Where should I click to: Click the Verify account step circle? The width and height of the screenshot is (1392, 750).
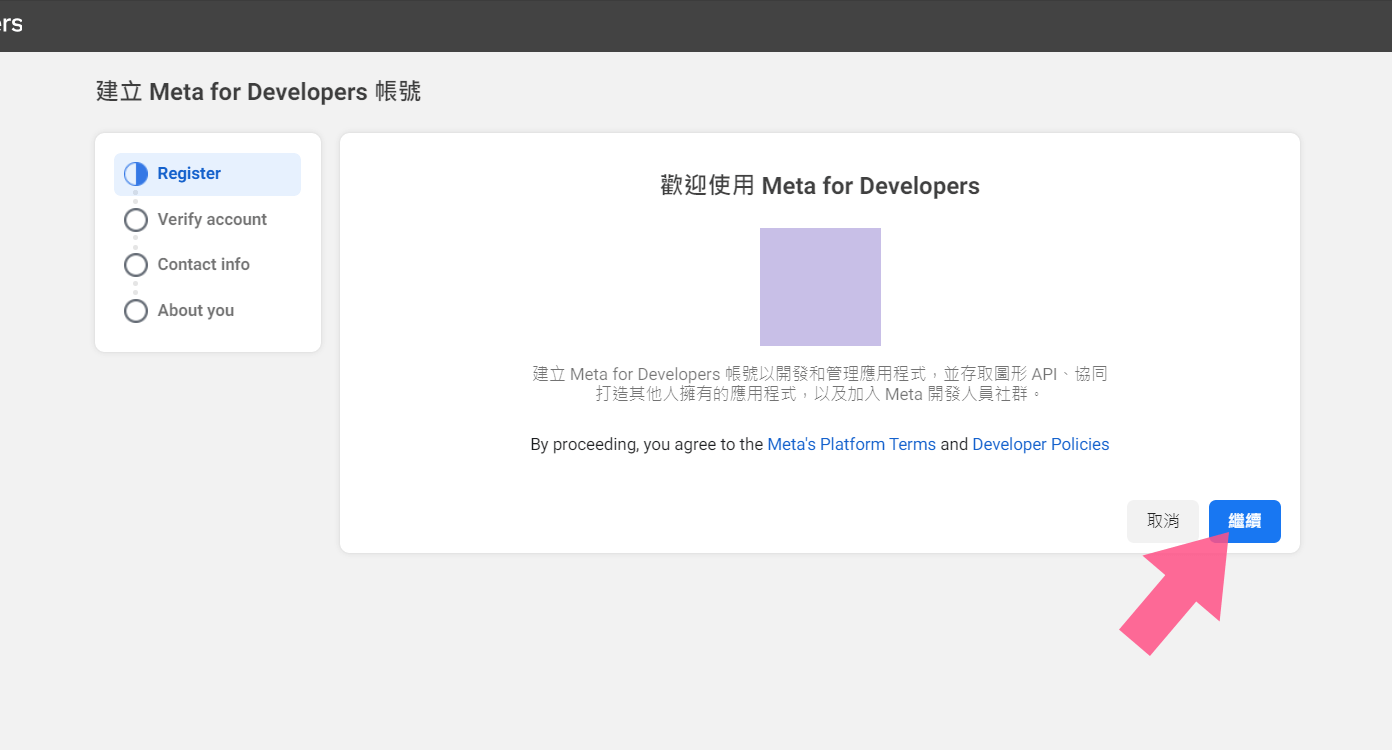[136, 220]
